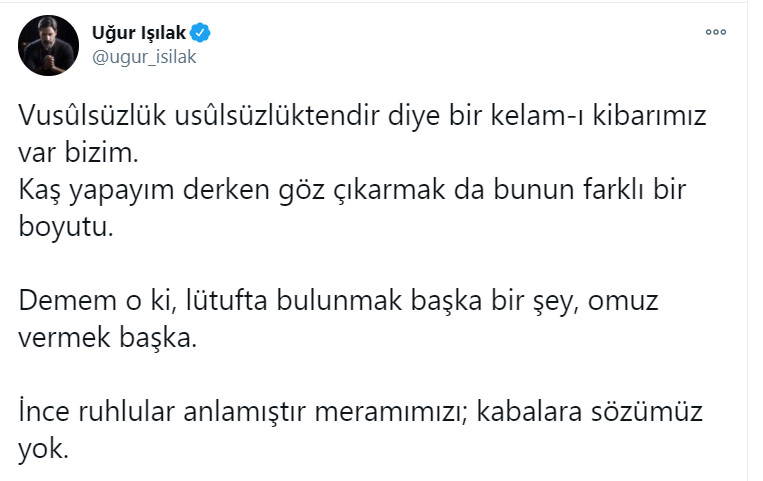This screenshot has width=763, height=481.
Task: Click the word "boyutu."
Action: 68,227
